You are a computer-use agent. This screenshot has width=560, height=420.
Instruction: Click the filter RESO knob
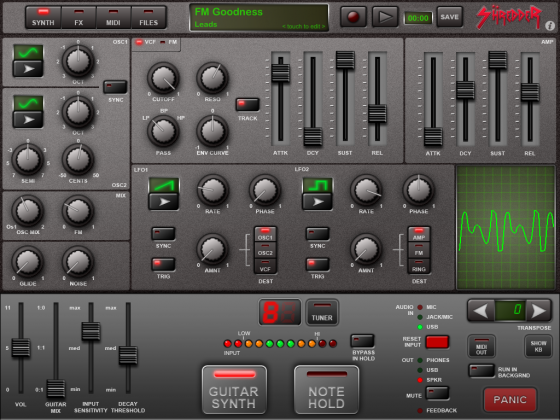pos(212,78)
